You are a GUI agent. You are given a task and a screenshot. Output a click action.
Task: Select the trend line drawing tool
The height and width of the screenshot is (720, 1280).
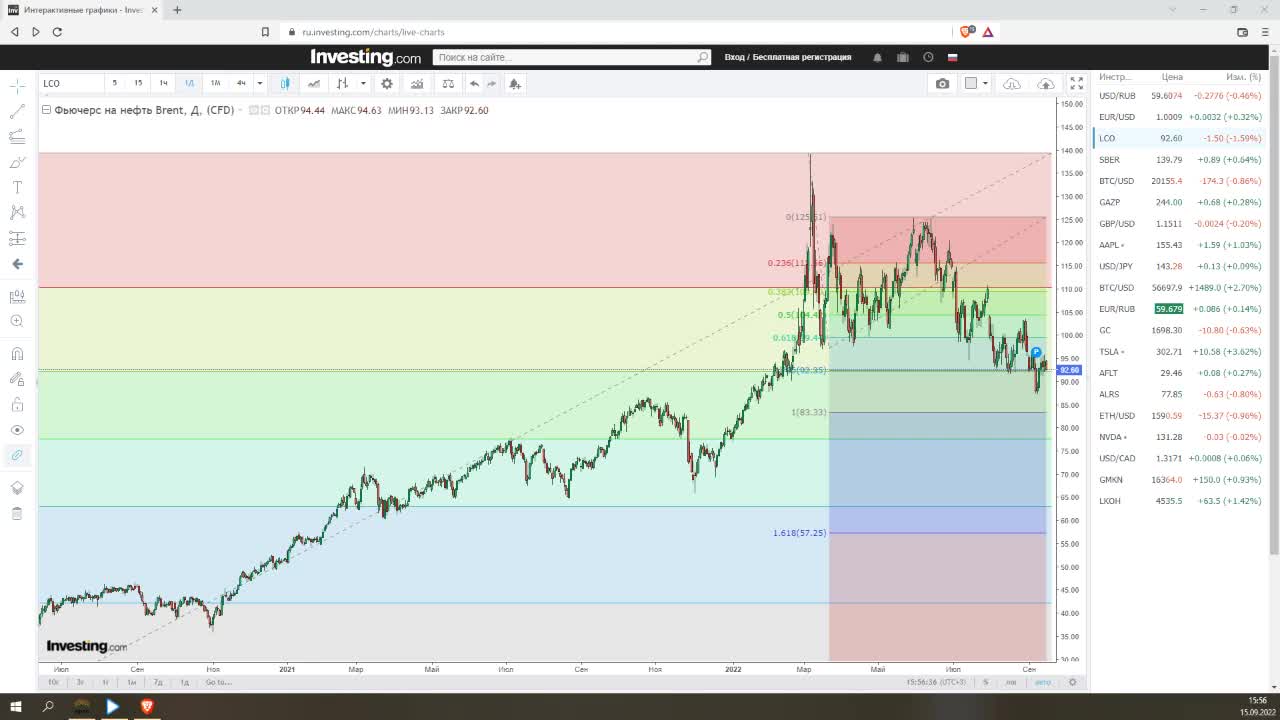[17, 112]
